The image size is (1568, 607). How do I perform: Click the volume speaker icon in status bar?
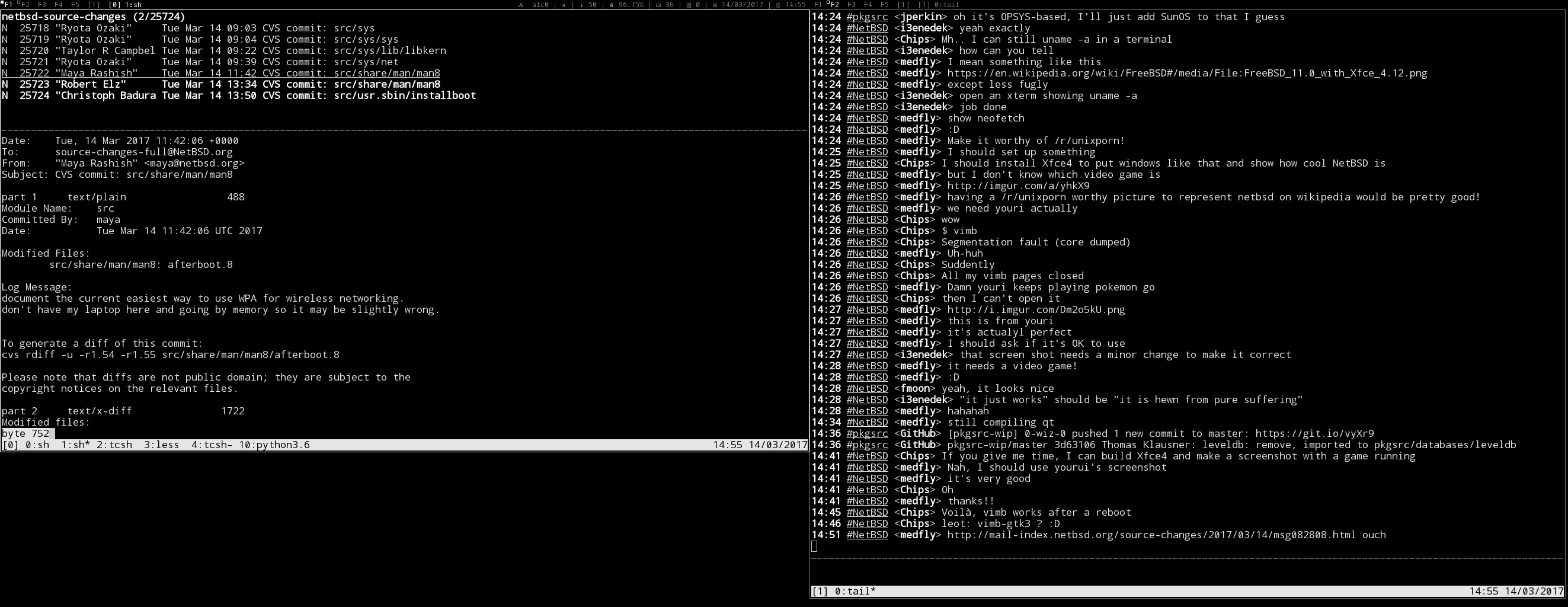pyautogui.click(x=564, y=5)
